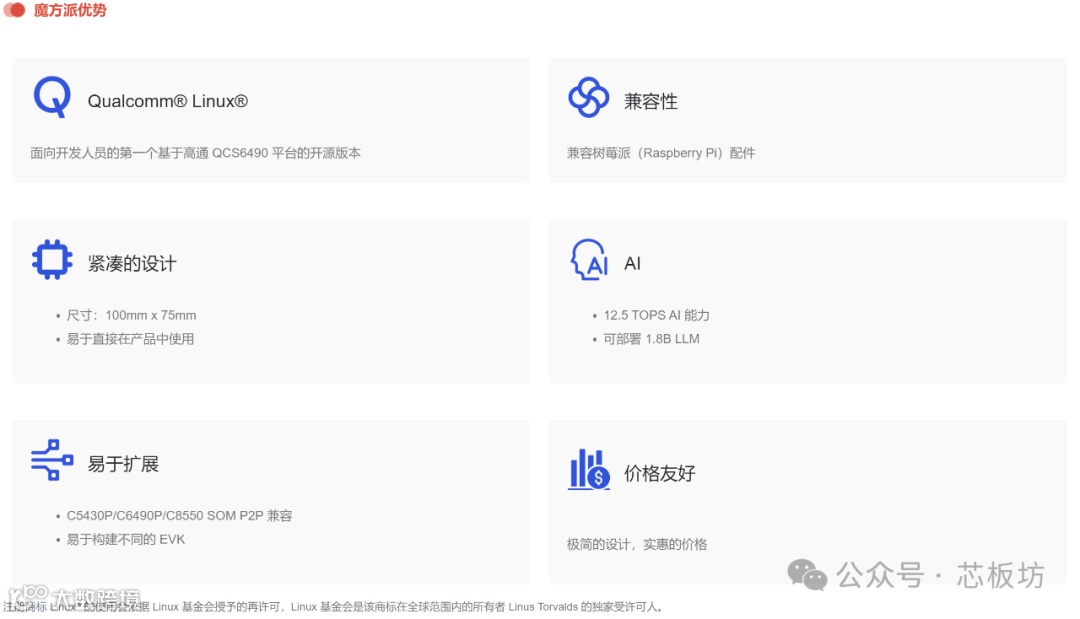
Task: Select the 可部署 1.8B LLM bullet
Action: pos(652,339)
